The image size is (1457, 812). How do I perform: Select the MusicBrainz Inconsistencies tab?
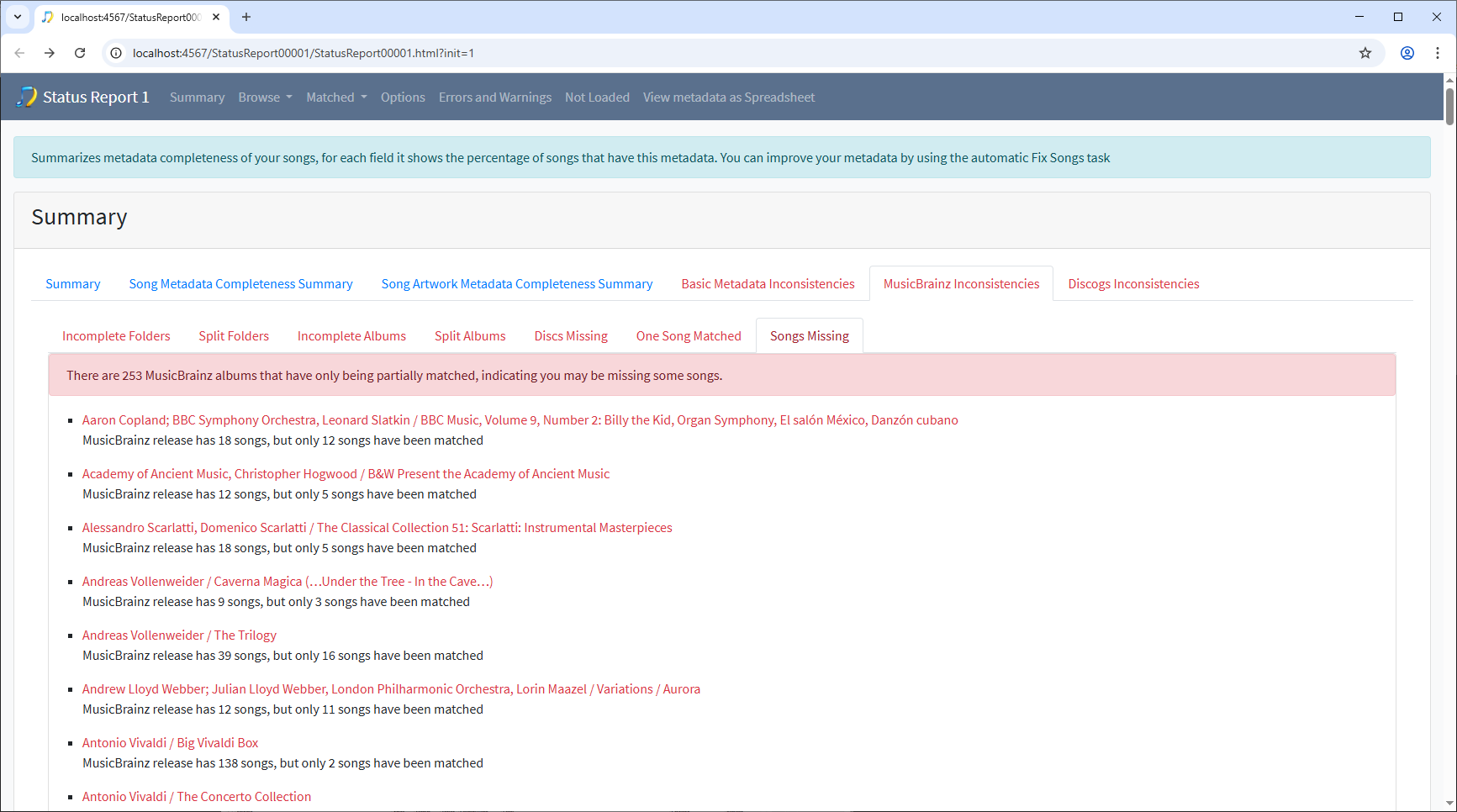[x=961, y=284]
